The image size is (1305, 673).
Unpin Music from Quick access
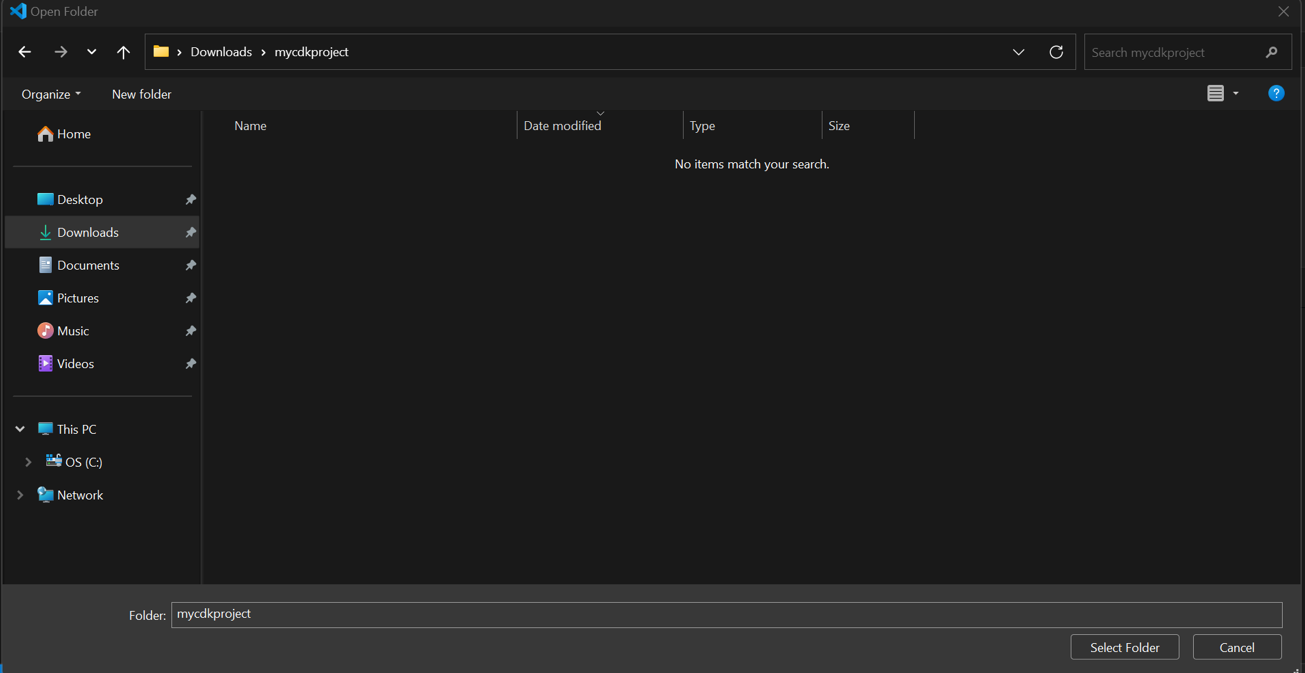[x=190, y=330]
